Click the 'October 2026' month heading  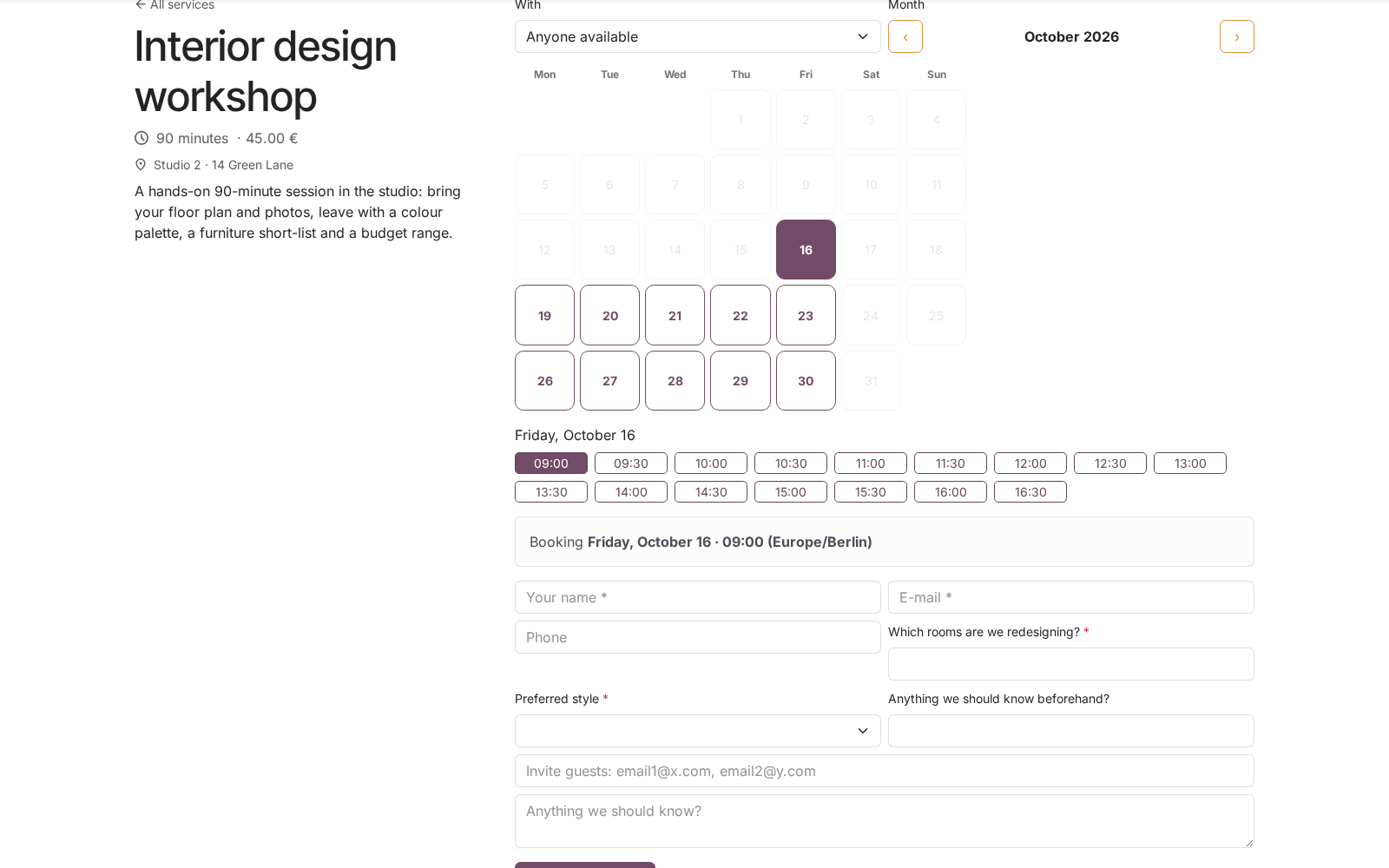[1071, 36]
